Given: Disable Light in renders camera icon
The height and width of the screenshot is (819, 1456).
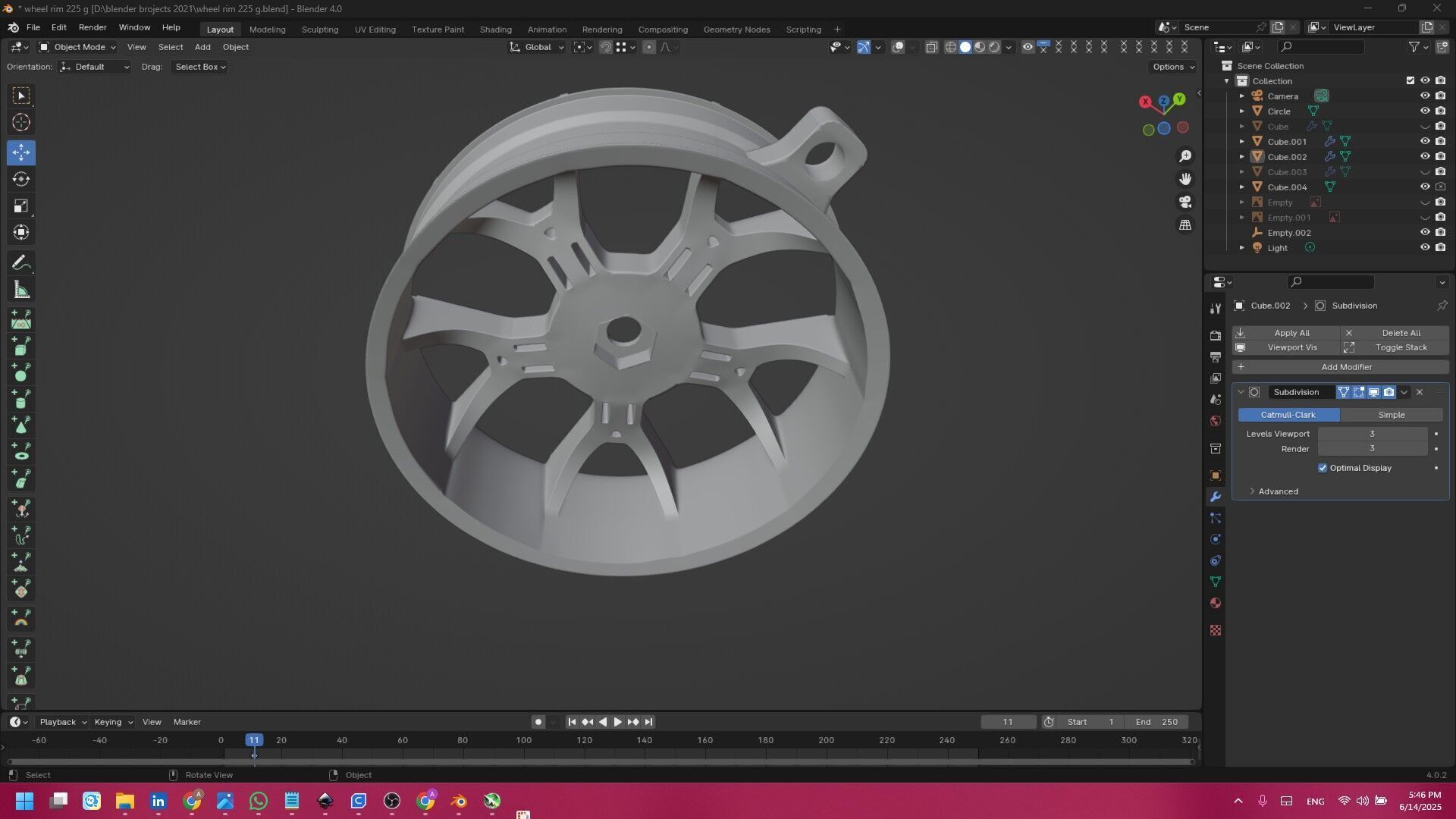Looking at the screenshot, I should click(x=1440, y=248).
